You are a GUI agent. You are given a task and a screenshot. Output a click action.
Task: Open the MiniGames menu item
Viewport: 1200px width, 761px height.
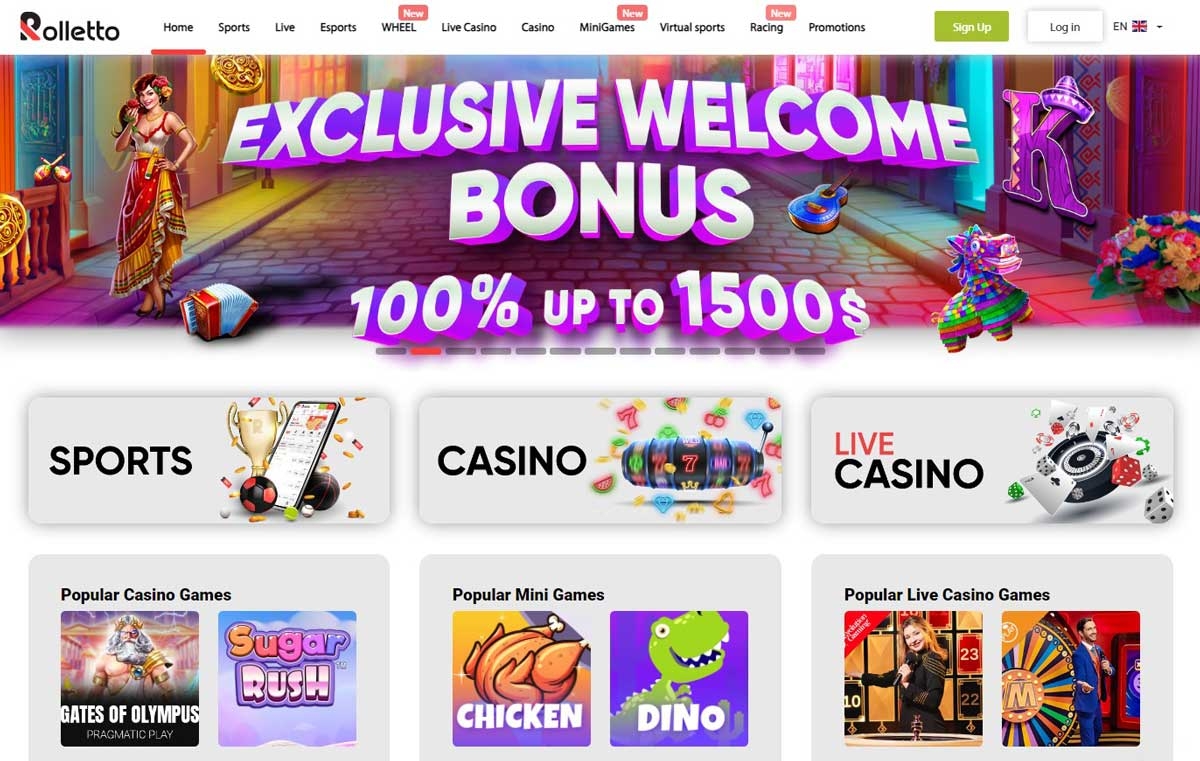click(x=607, y=27)
